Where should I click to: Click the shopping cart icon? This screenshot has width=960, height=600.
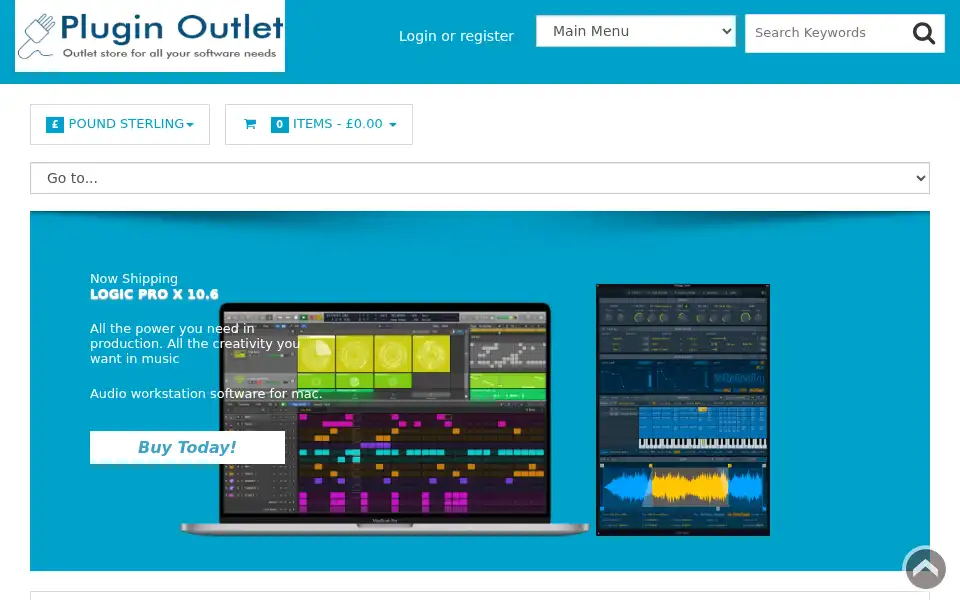pos(250,124)
